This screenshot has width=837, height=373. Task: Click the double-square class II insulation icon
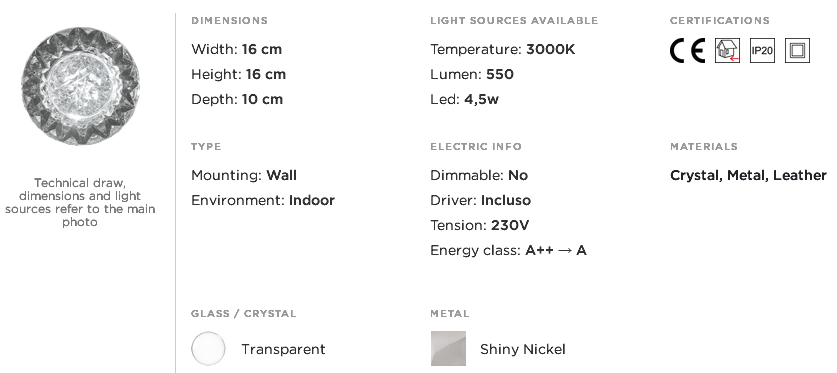(797, 51)
